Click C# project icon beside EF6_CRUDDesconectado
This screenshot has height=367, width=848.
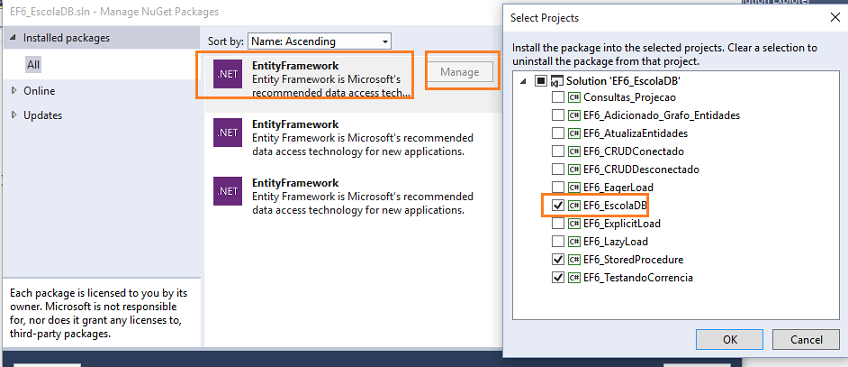(574, 169)
